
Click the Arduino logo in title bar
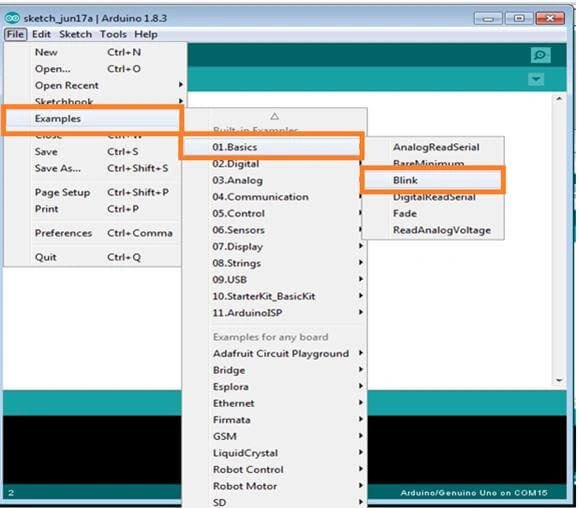click(x=12, y=18)
